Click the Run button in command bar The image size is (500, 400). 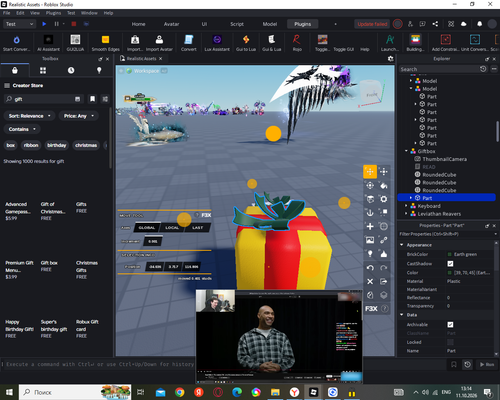[x=487, y=364]
